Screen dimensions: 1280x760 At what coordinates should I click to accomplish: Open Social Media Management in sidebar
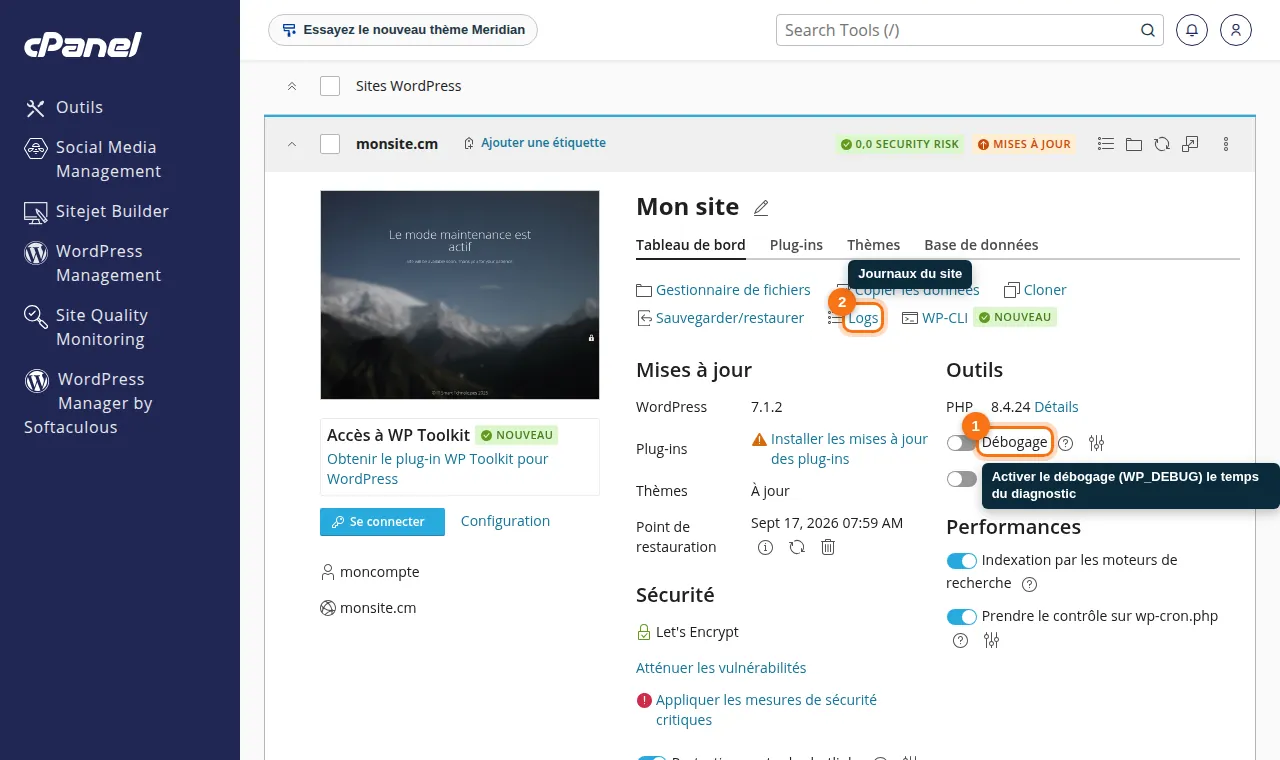[92, 159]
